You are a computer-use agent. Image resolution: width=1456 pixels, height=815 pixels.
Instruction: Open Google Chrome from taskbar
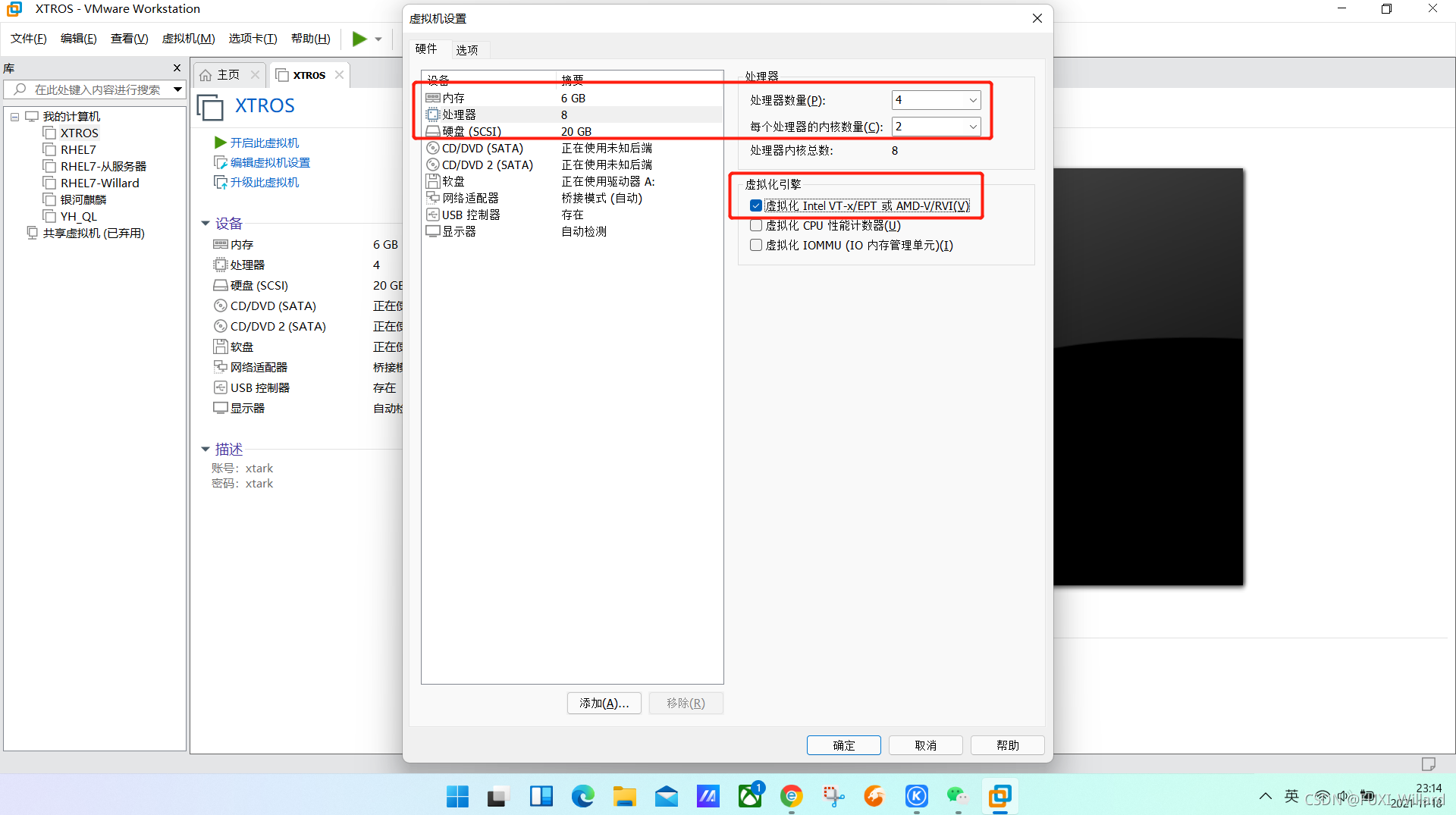coord(791,796)
